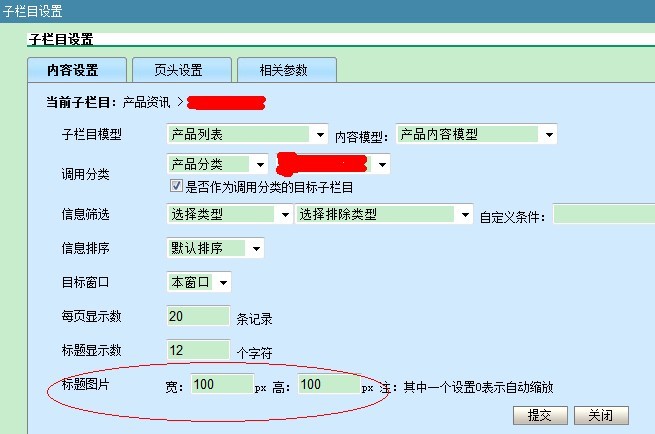The image size is (655, 434).
Task: Select the 相关参数 tab
Action: coord(284,70)
